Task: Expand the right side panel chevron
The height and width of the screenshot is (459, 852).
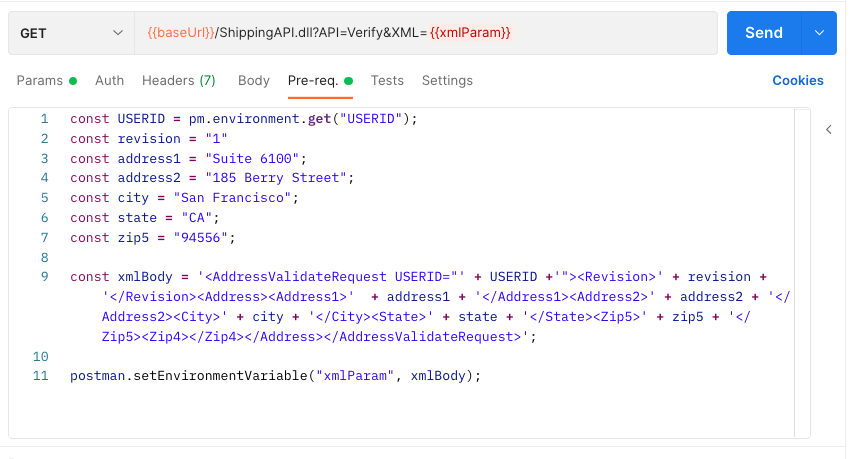Action: click(x=828, y=129)
